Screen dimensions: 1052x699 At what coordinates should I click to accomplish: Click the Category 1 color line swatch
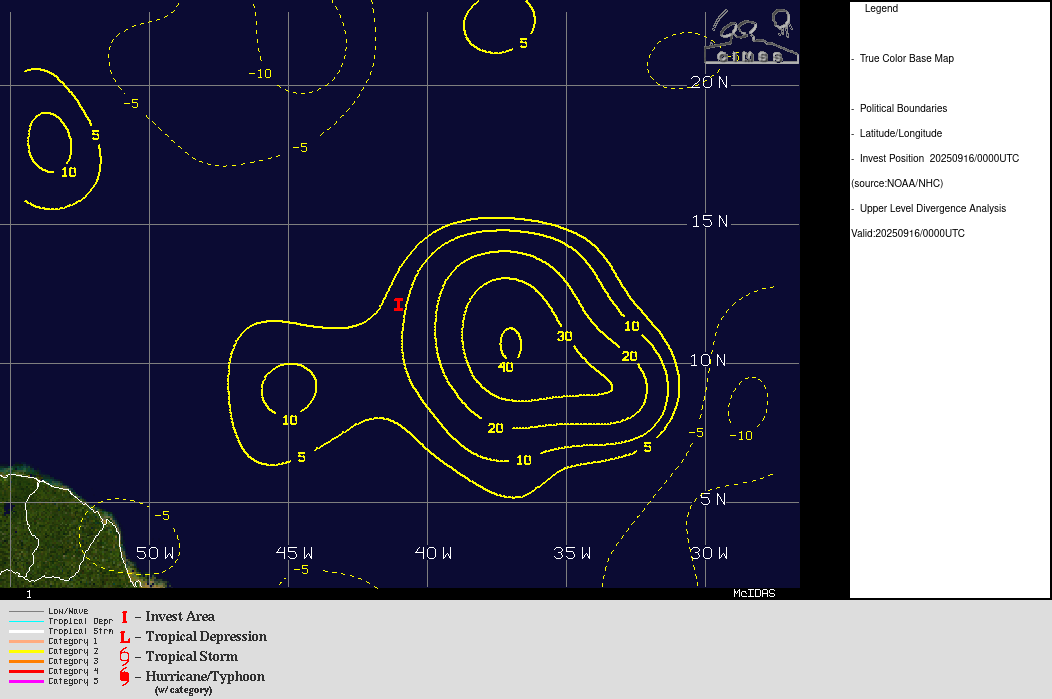tap(26, 641)
